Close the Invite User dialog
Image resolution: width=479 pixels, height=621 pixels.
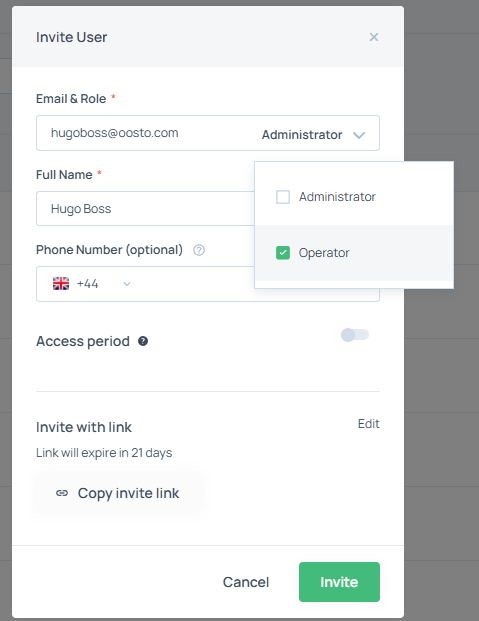(x=374, y=37)
